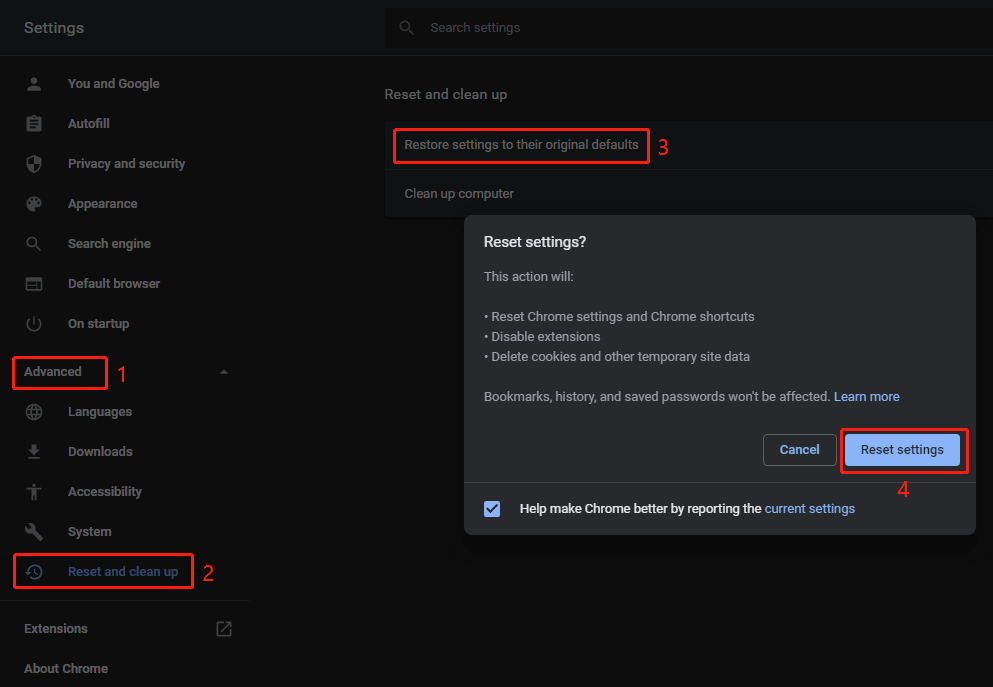Open Autofill settings

coord(89,123)
